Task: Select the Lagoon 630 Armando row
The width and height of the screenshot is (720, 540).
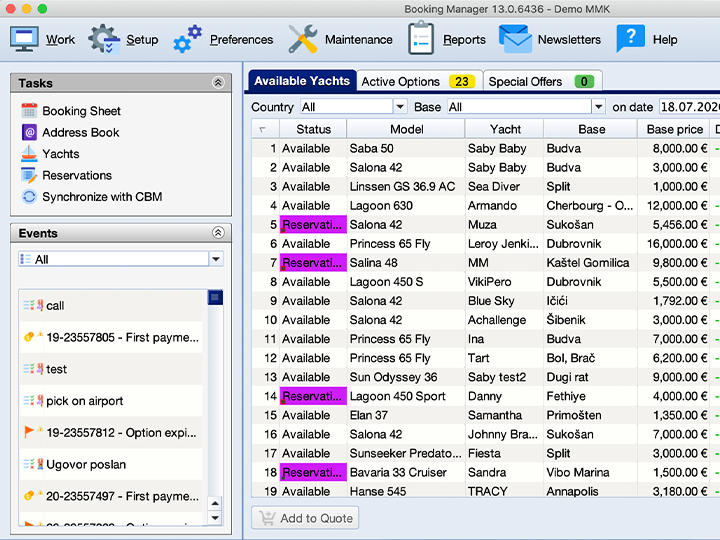Action: click(486, 205)
